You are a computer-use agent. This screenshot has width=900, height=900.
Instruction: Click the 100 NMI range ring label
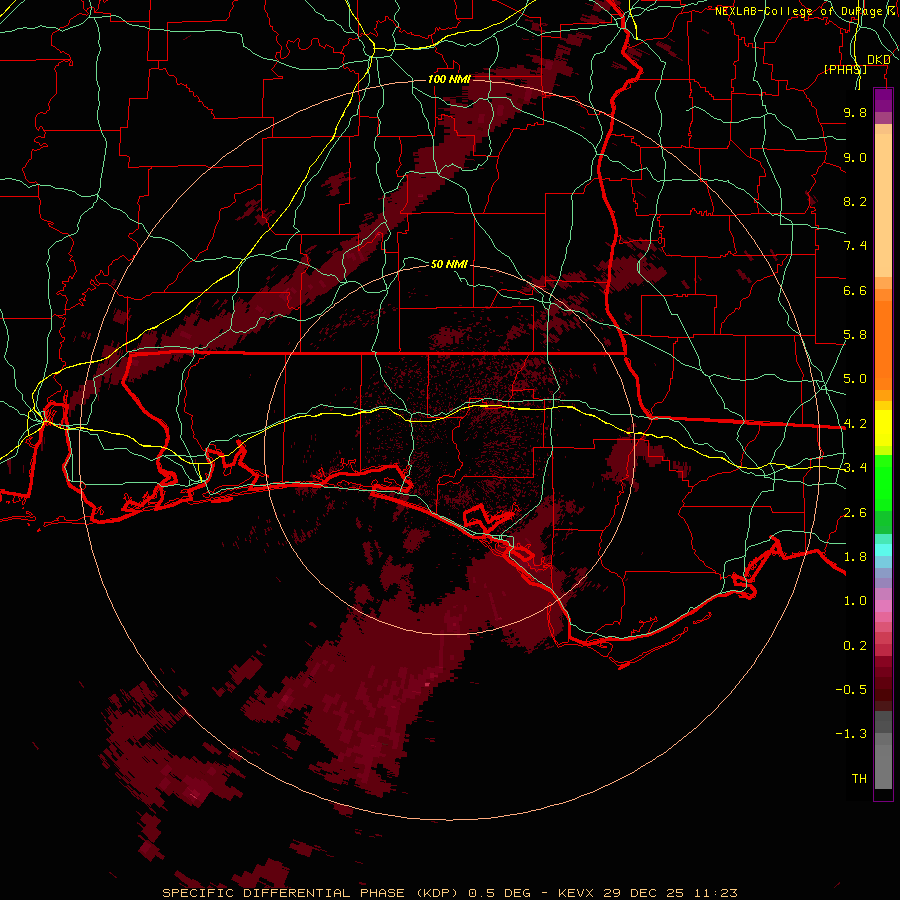[x=449, y=79]
